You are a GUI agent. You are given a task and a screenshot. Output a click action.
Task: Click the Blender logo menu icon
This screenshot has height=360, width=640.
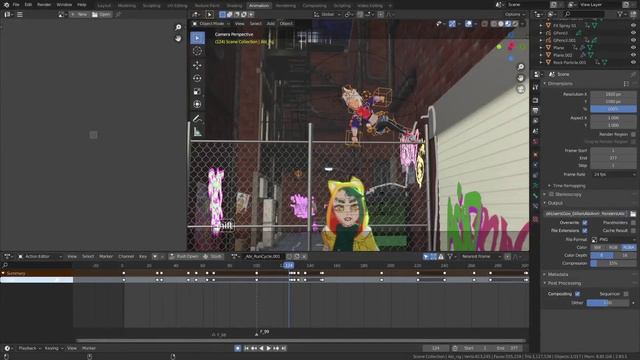6,5
